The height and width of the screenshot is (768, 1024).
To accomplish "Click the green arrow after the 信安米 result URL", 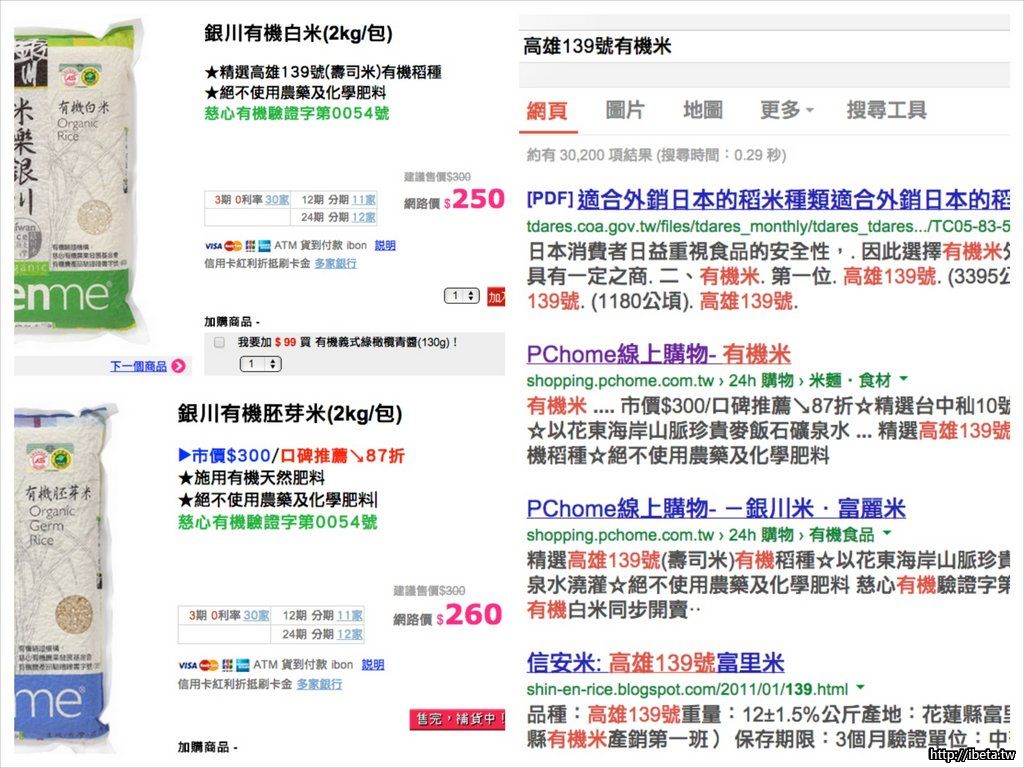I will [x=861, y=689].
